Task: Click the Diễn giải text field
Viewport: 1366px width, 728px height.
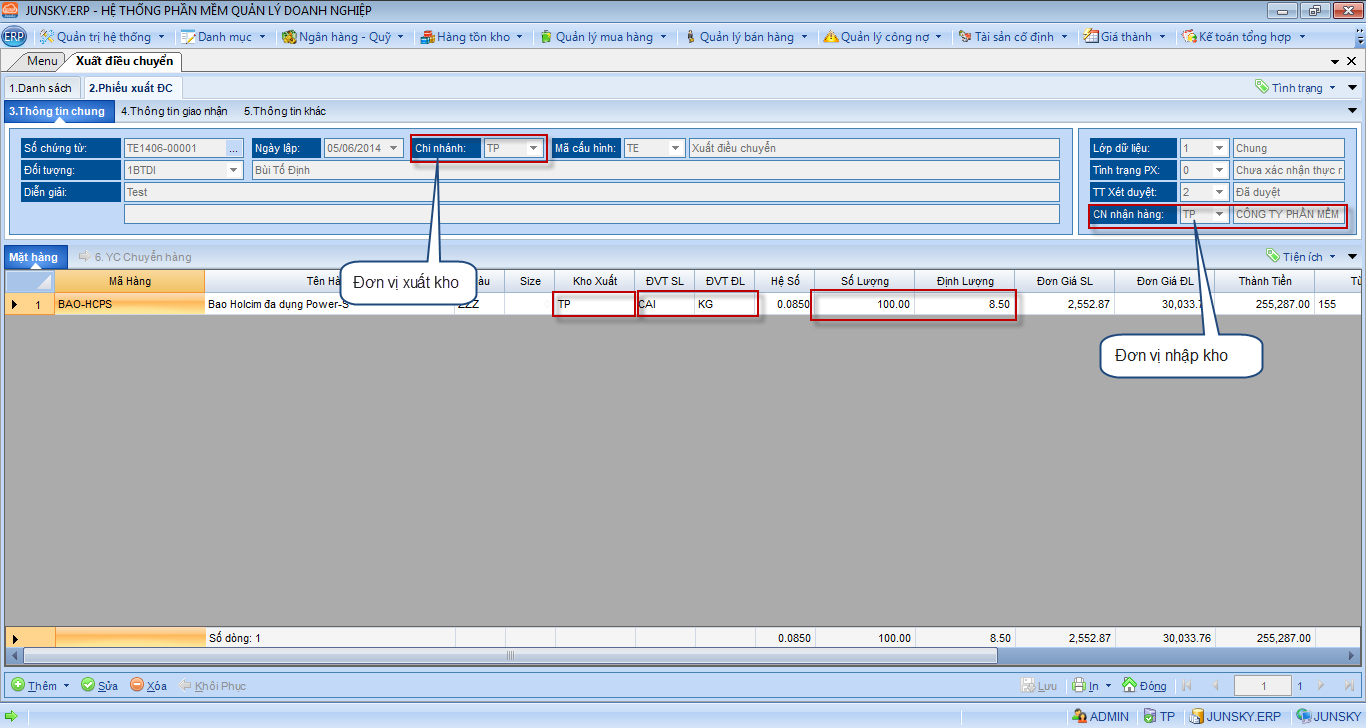Action: 590,192
